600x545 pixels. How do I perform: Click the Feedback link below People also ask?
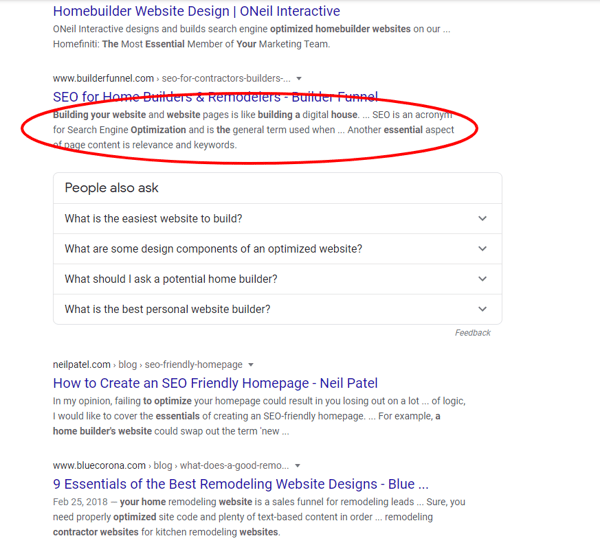tap(473, 333)
